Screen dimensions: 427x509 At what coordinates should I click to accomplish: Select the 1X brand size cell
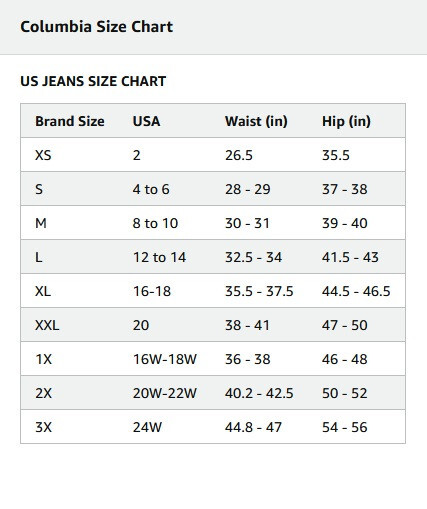tap(44, 359)
